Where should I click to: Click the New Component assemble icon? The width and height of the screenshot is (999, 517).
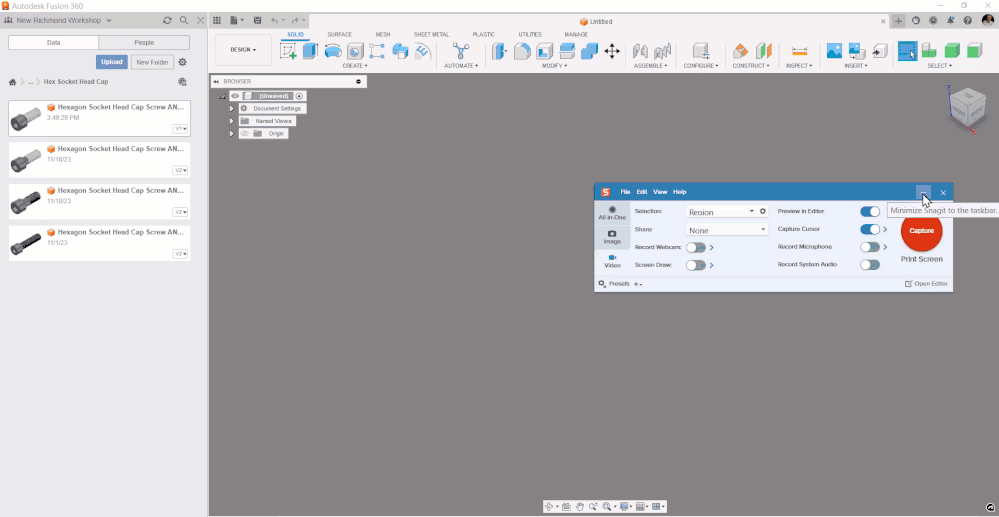pyautogui.click(x=640, y=51)
